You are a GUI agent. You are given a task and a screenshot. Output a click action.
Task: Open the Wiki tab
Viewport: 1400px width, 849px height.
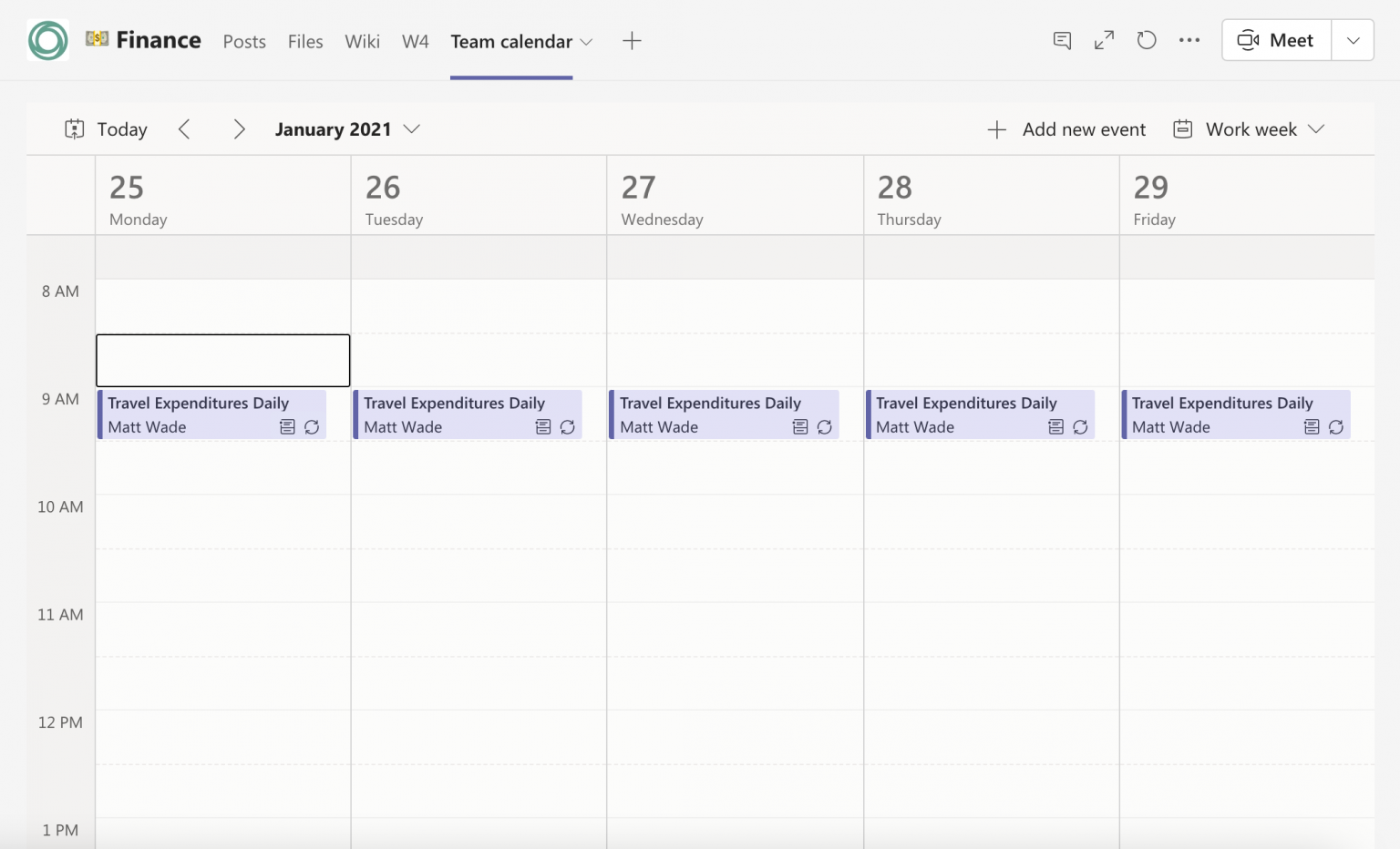362,41
